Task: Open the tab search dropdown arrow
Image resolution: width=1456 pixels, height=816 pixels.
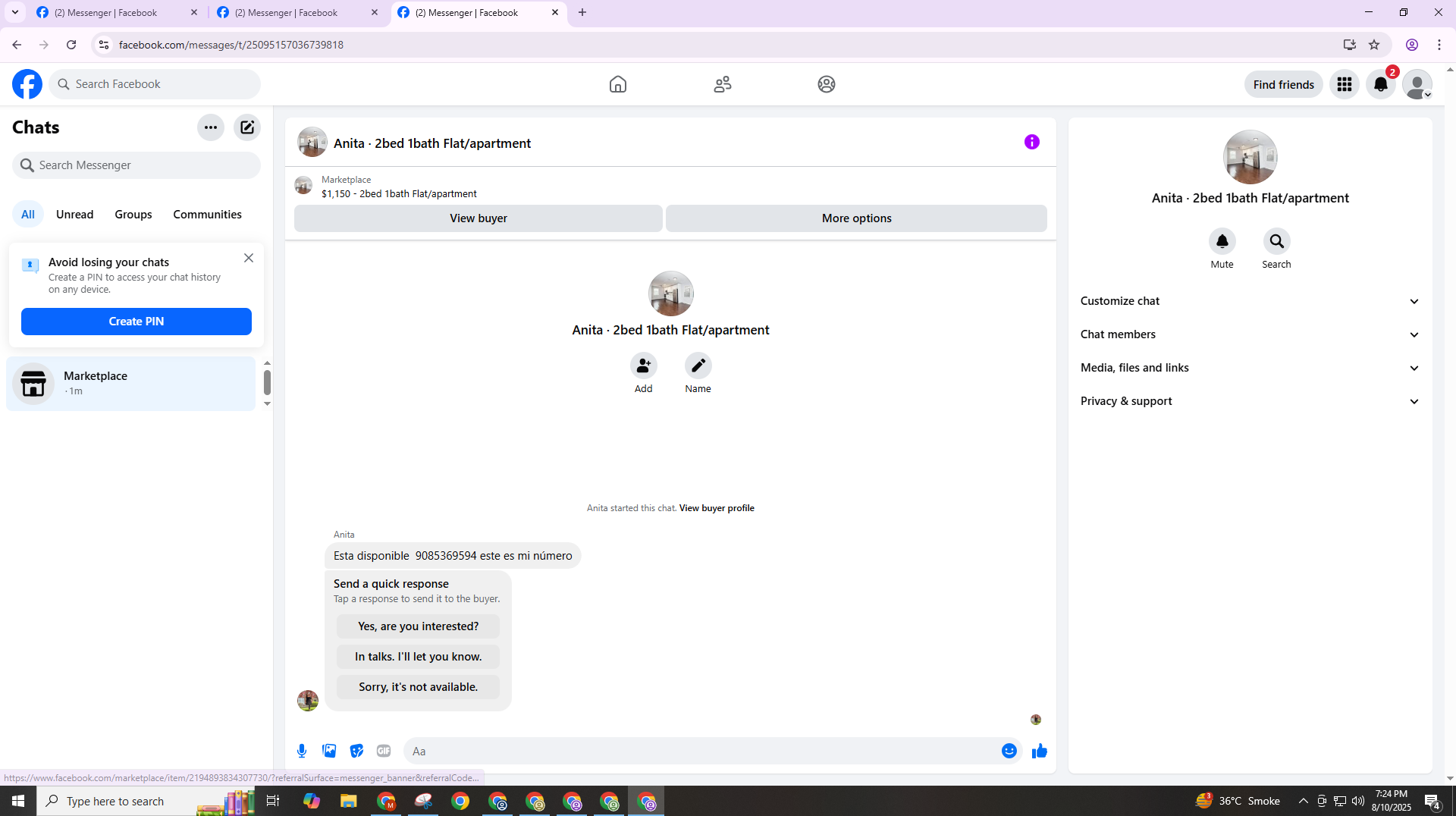Action: coord(14,12)
